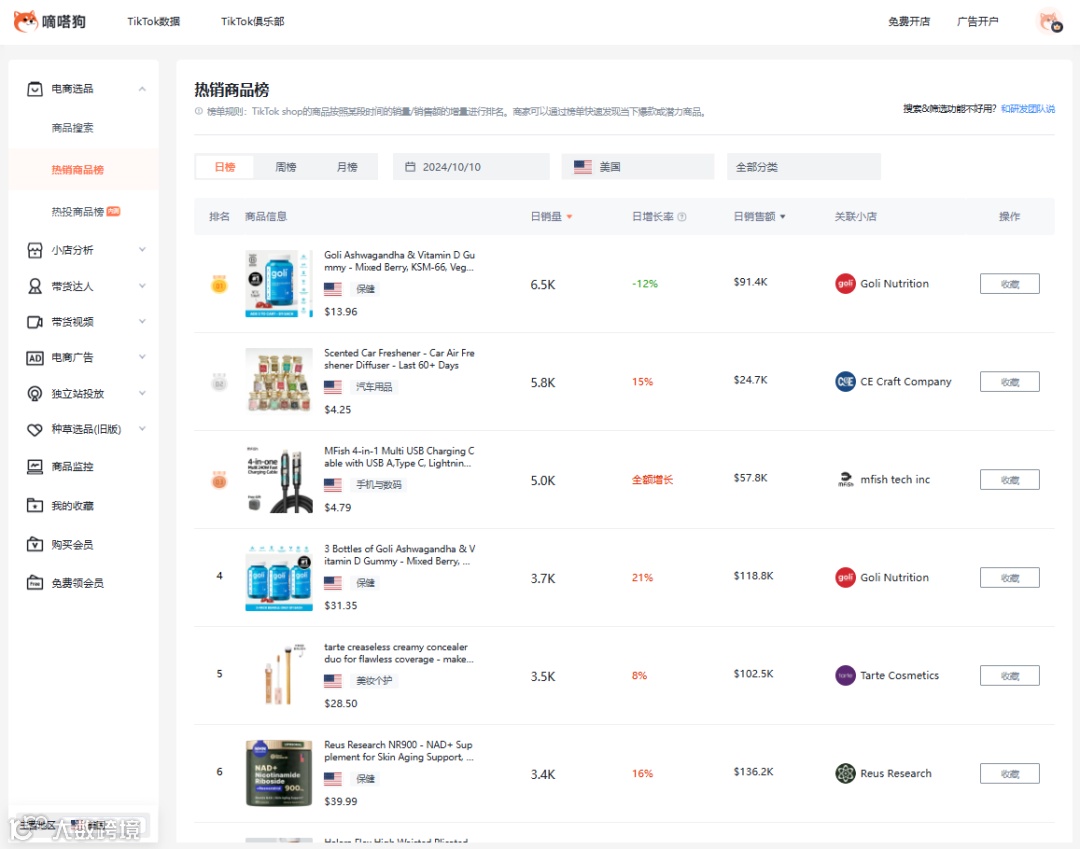The height and width of the screenshot is (849, 1080).
Task: Expand the 带货达人 menu chevron
Action: (142, 285)
